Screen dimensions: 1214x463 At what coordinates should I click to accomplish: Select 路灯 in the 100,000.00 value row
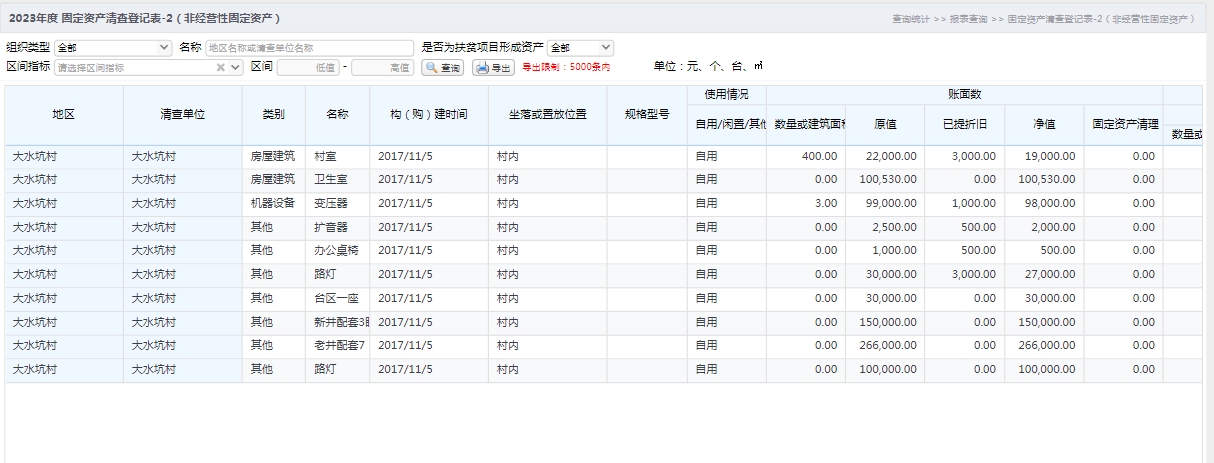[x=338, y=370]
